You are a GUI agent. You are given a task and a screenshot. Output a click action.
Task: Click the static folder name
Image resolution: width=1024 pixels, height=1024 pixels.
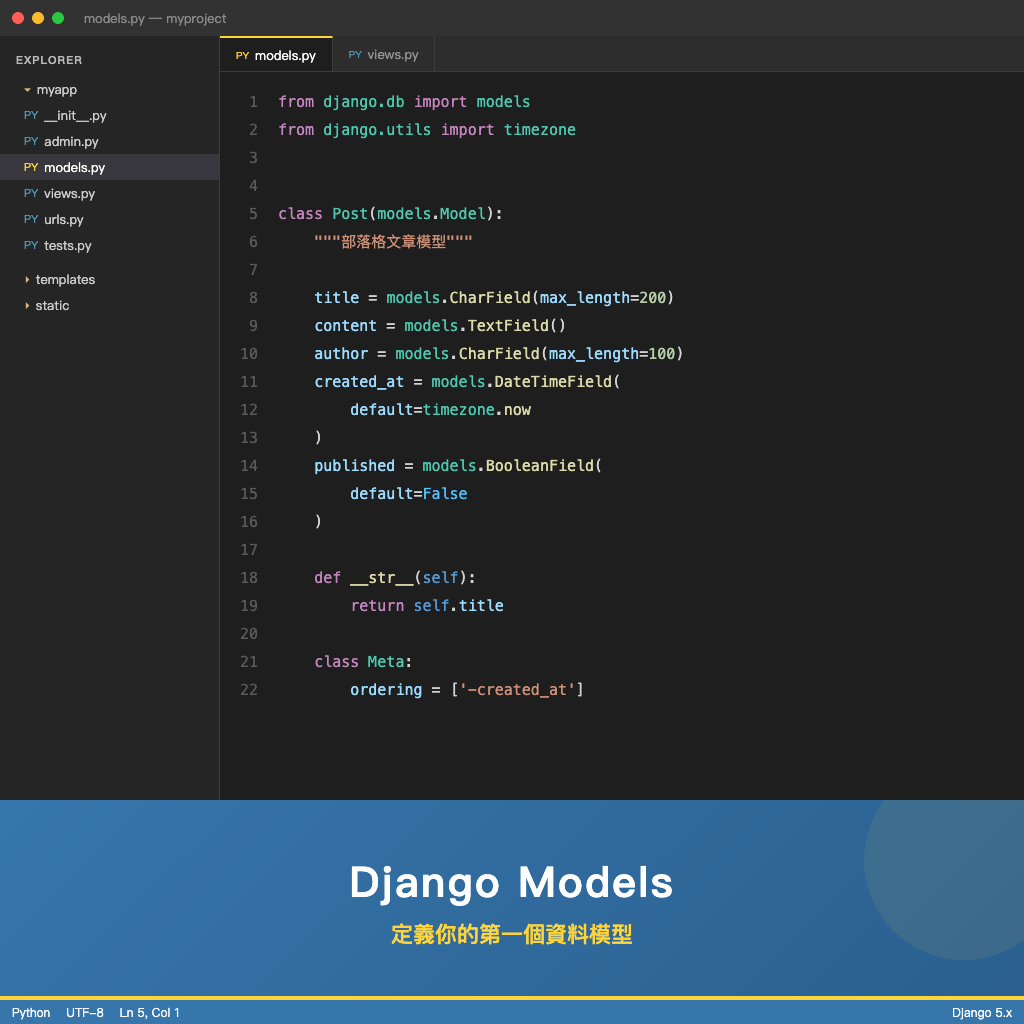pos(52,306)
